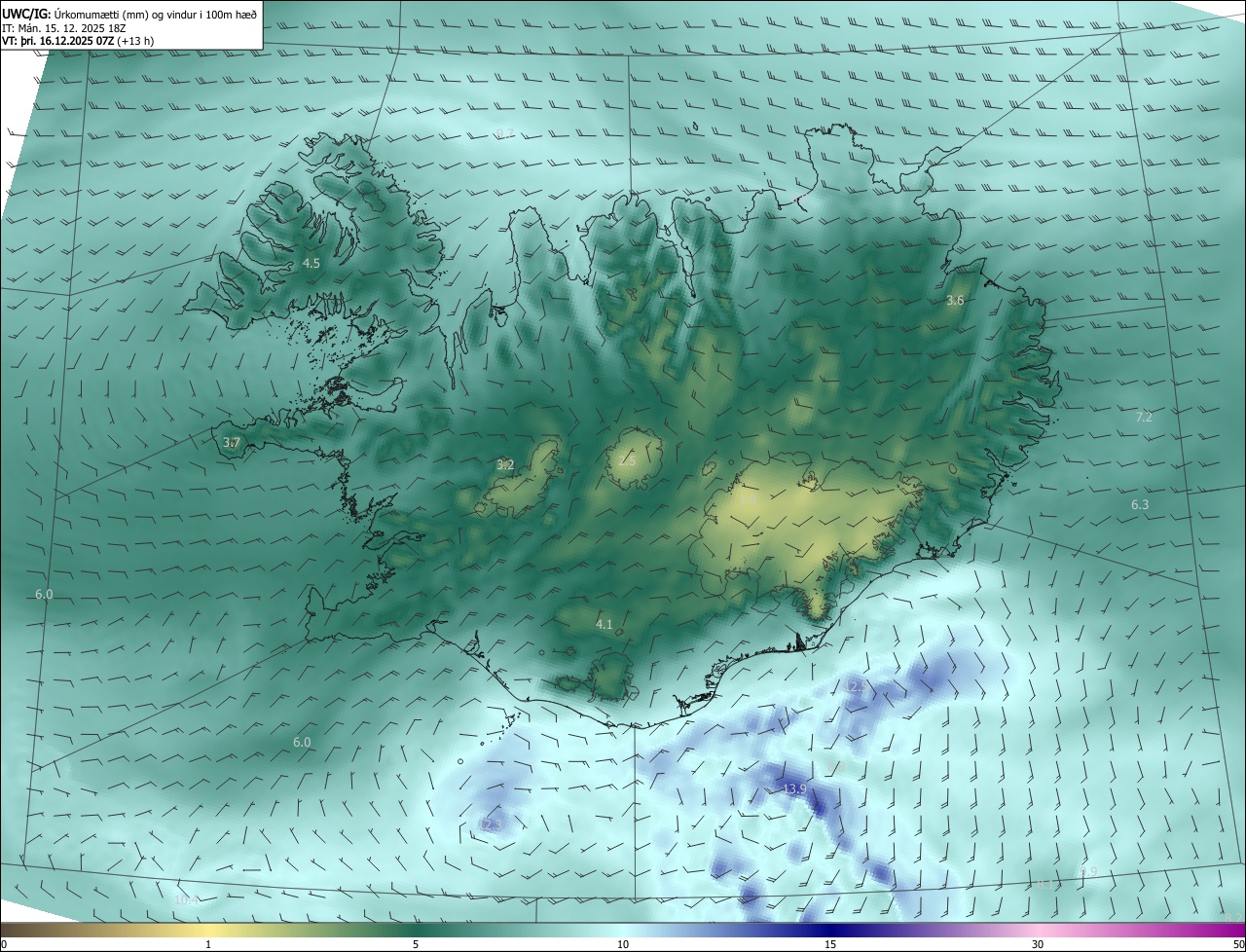1246x952 pixels.
Task: Click the 3.7 value on the Snæfellsnes tip
Action: [231, 443]
